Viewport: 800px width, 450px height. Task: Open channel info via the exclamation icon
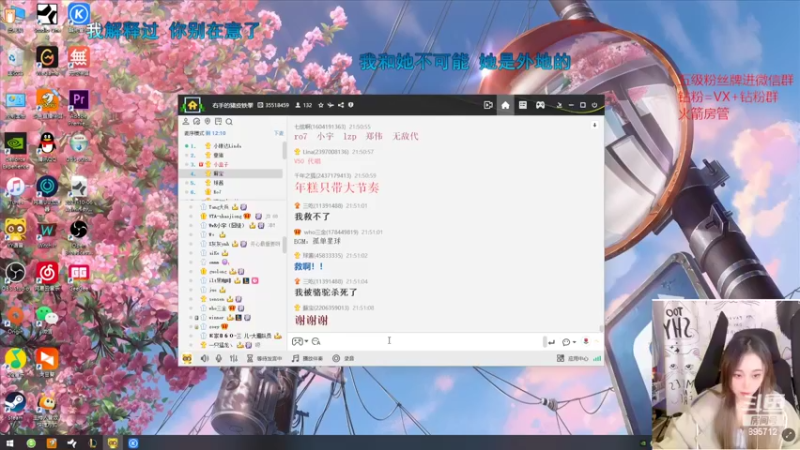tap(351, 105)
